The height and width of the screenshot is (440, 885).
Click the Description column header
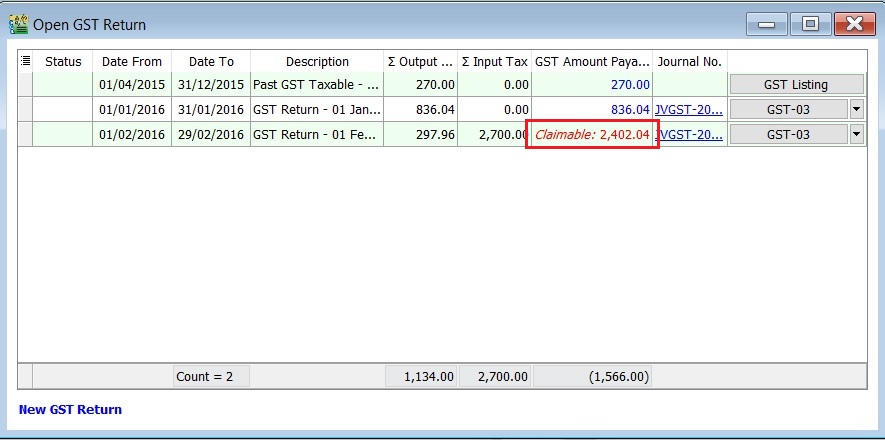[x=316, y=62]
